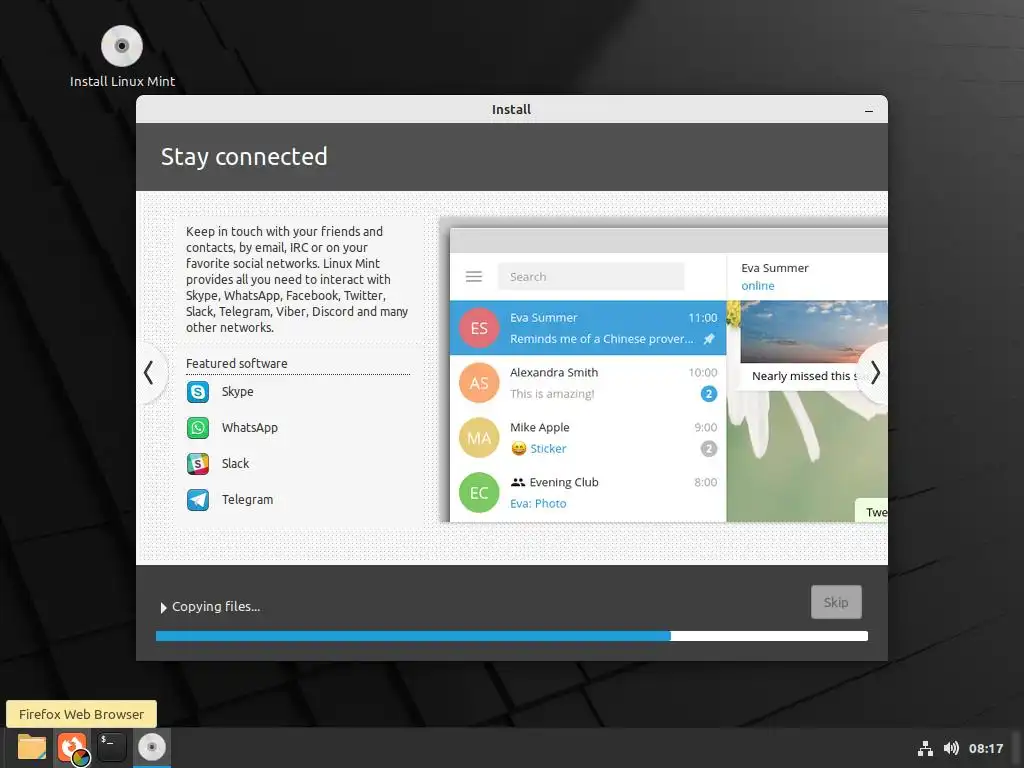Click the Slack featured software icon
The image size is (1024, 768).
coord(198,464)
